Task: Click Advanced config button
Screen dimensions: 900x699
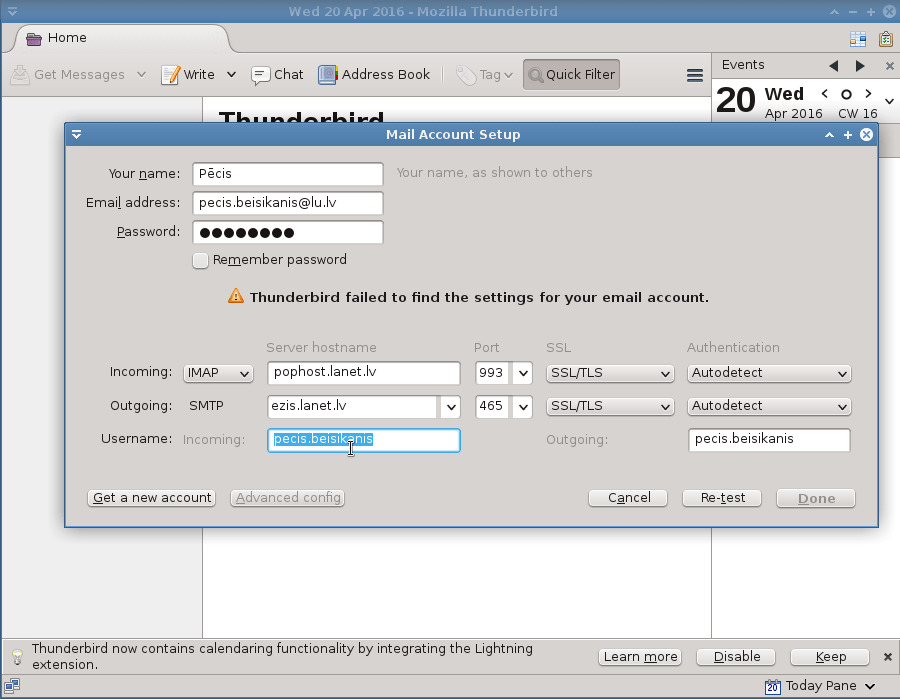Action: click(288, 498)
